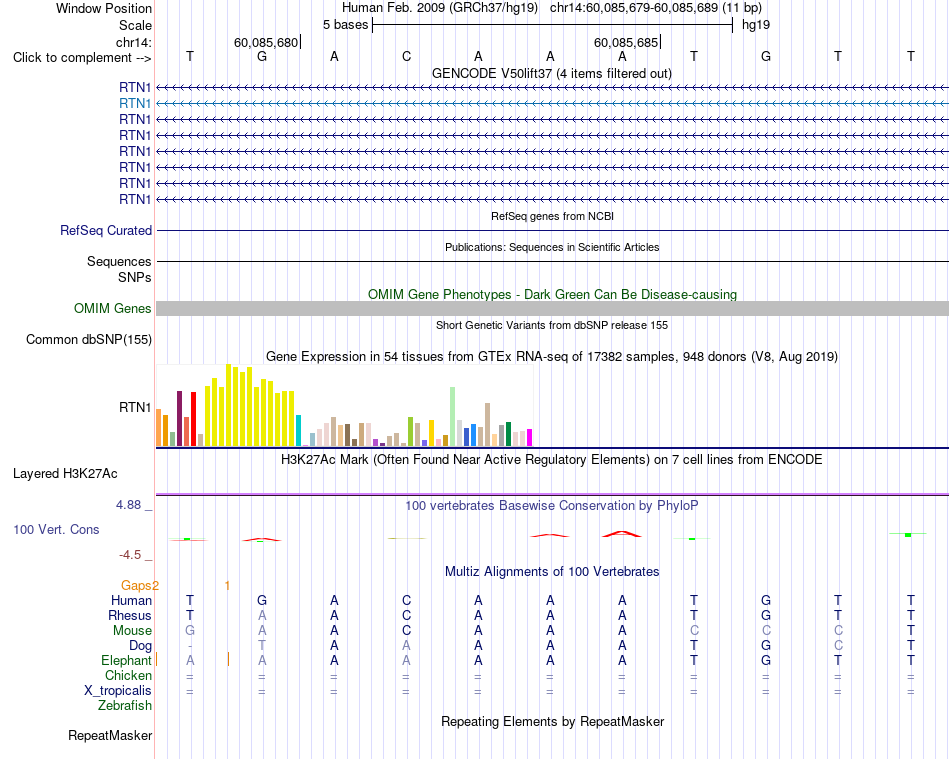Click 'Short Genetic Variants from dbSNP' title
Image resolution: width=950 pixels, height=759 pixels.
552,325
